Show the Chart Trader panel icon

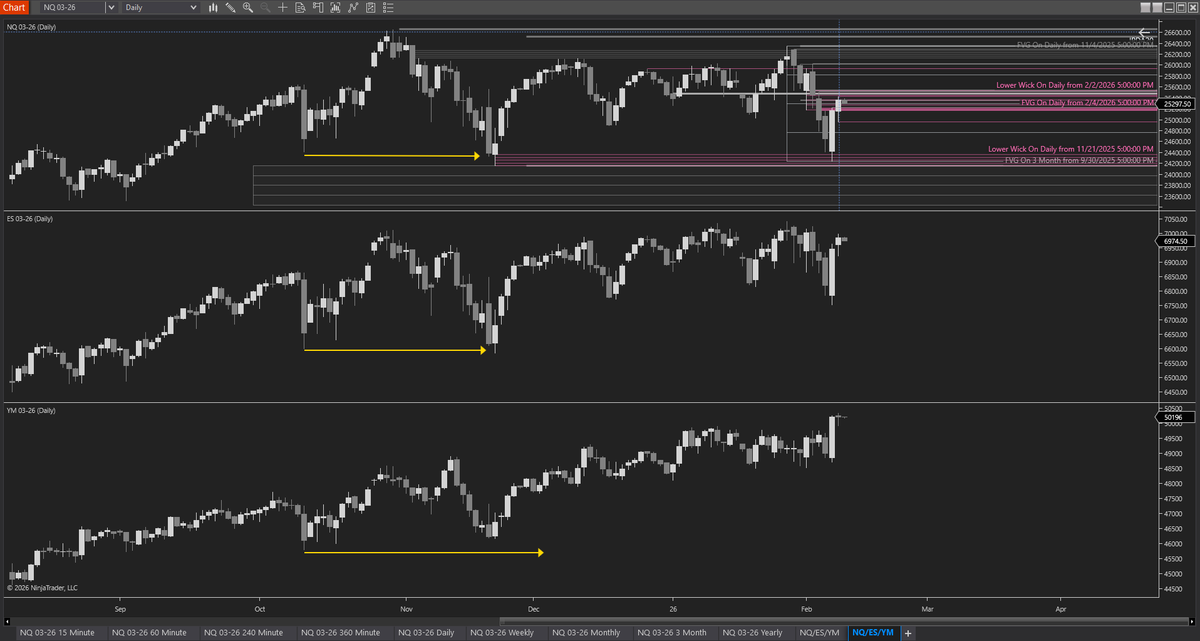tap(318, 7)
